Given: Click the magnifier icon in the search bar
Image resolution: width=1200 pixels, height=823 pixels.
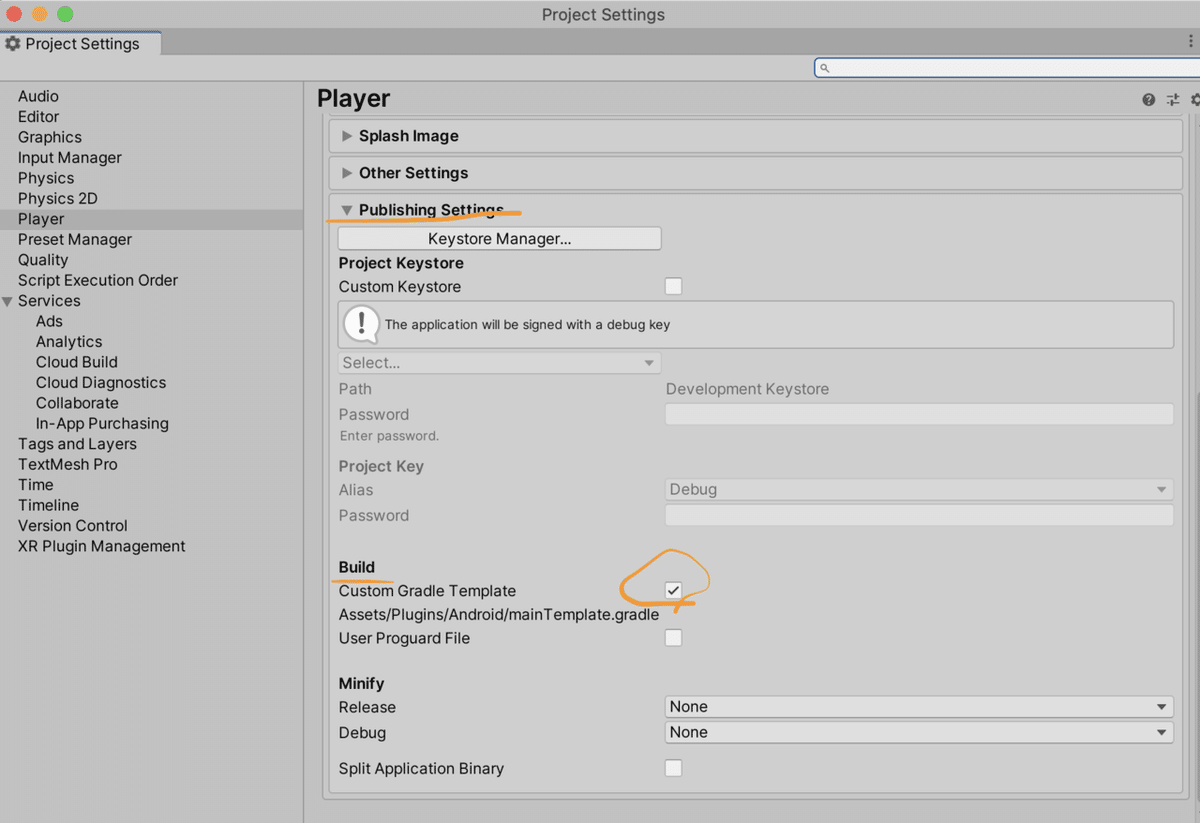Looking at the screenshot, I should coord(823,67).
